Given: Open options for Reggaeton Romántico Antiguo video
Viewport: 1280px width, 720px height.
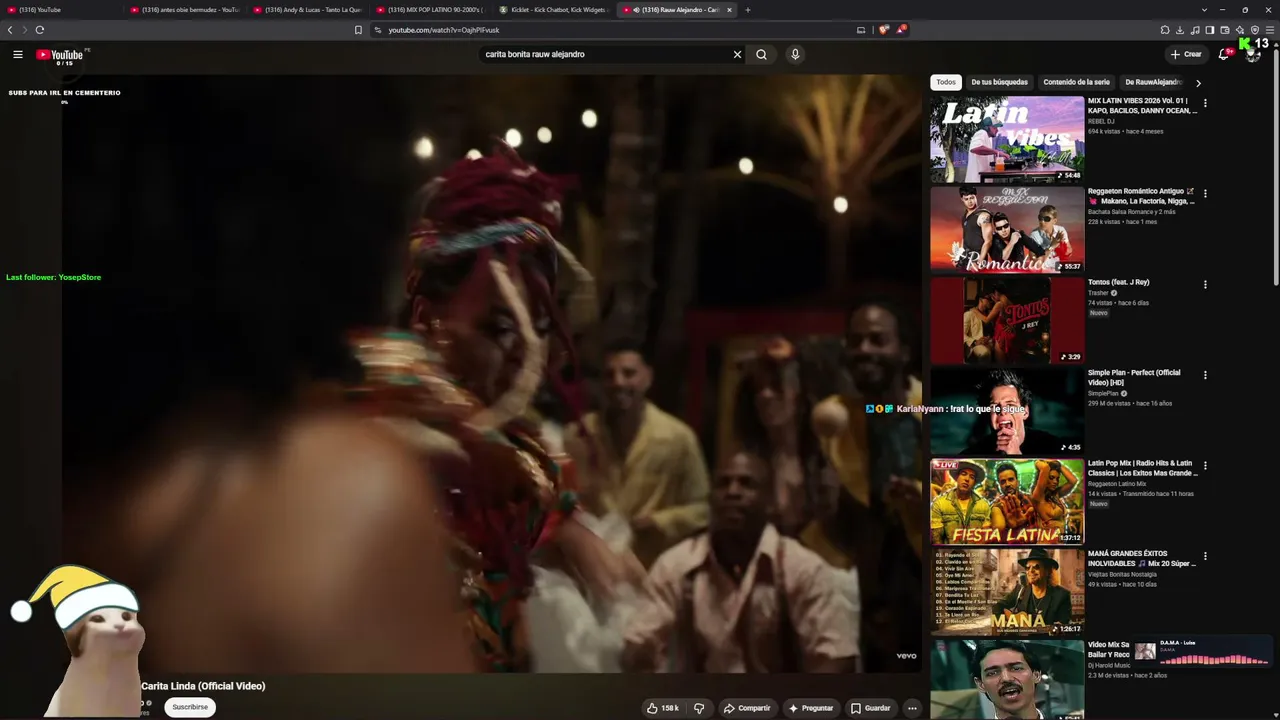Looking at the screenshot, I should click(1205, 193).
